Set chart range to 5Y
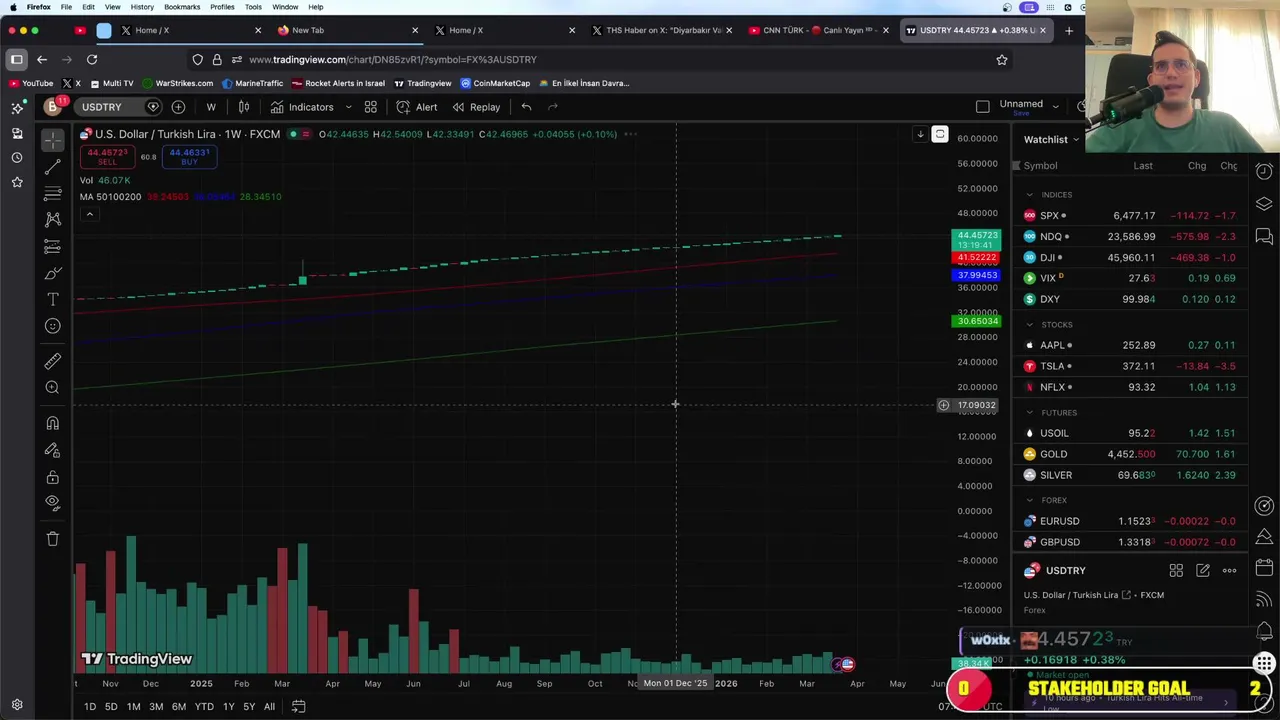1280x720 pixels. (x=249, y=707)
